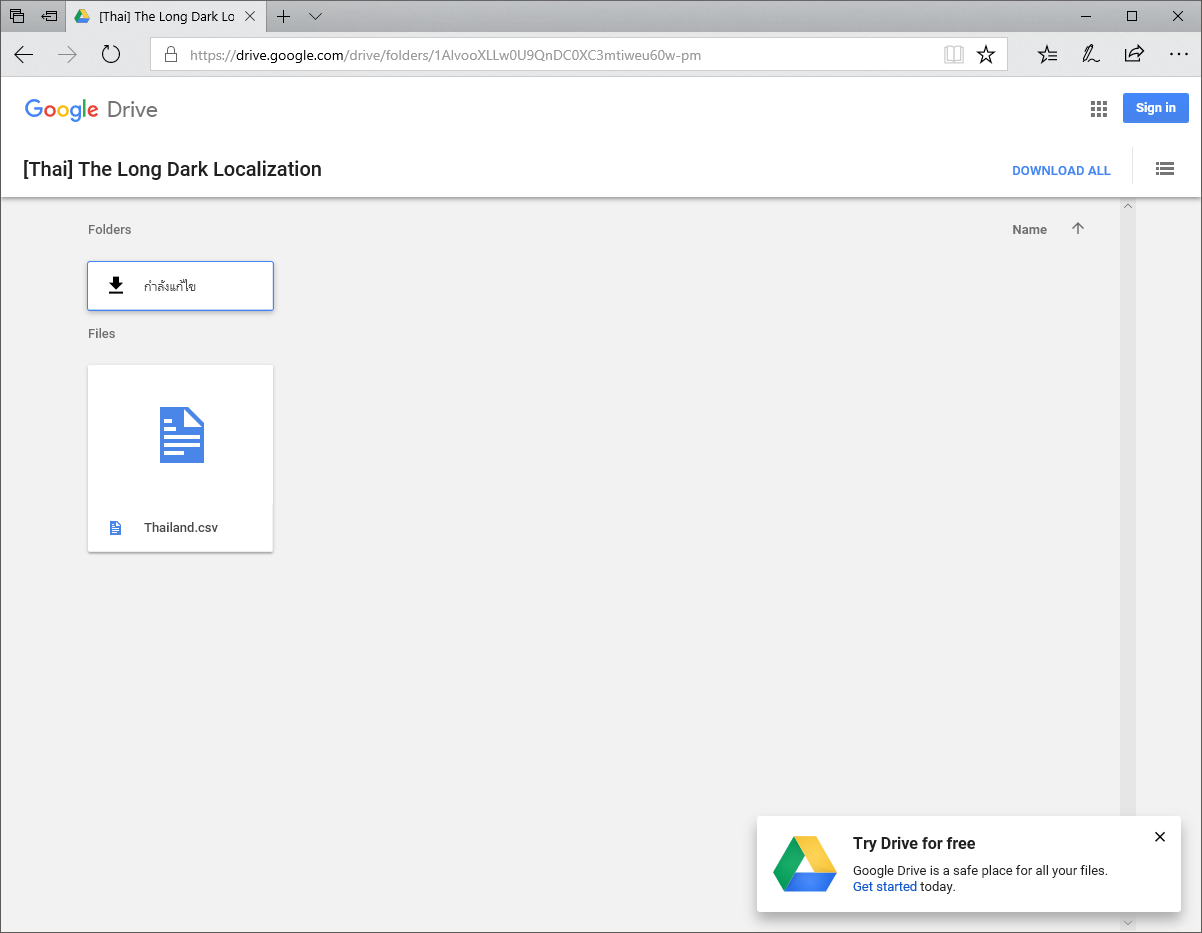Screen dimensions: 1202x933
Task: Maximize the browser window
Action: (1132, 16)
